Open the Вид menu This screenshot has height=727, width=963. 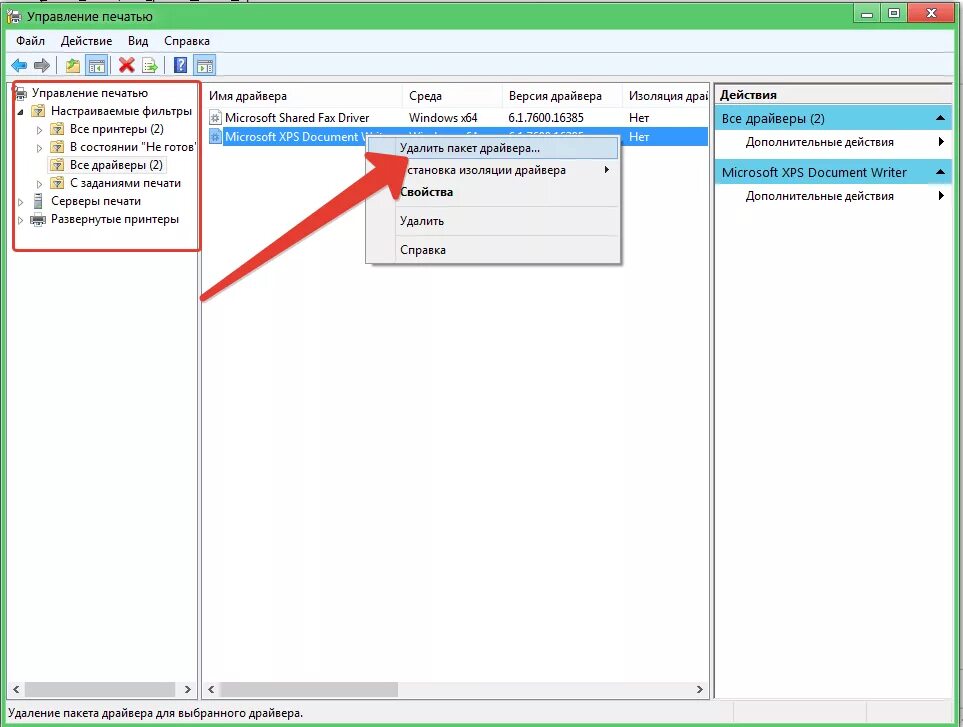[138, 41]
